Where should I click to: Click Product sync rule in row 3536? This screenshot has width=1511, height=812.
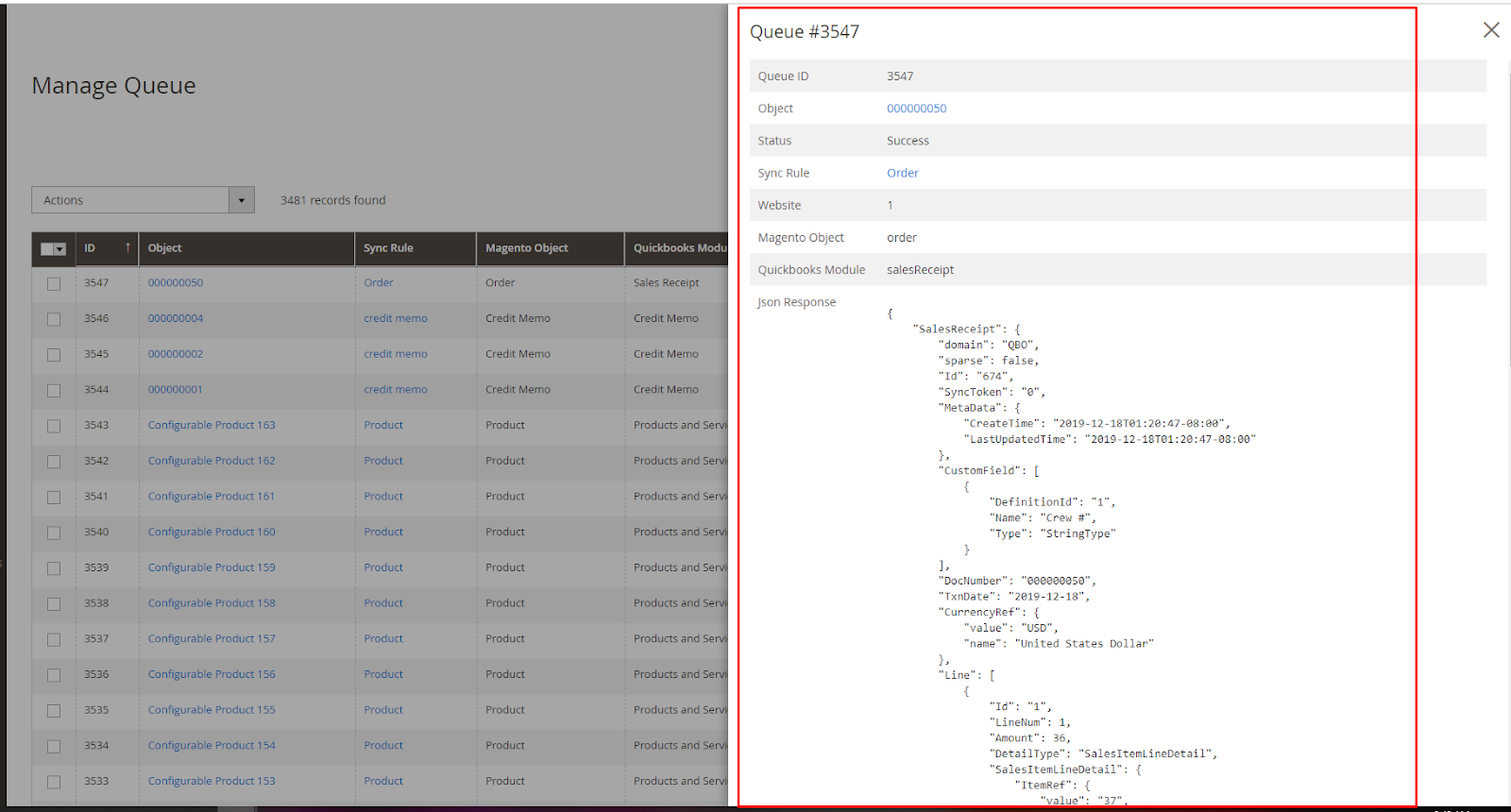(383, 674)
